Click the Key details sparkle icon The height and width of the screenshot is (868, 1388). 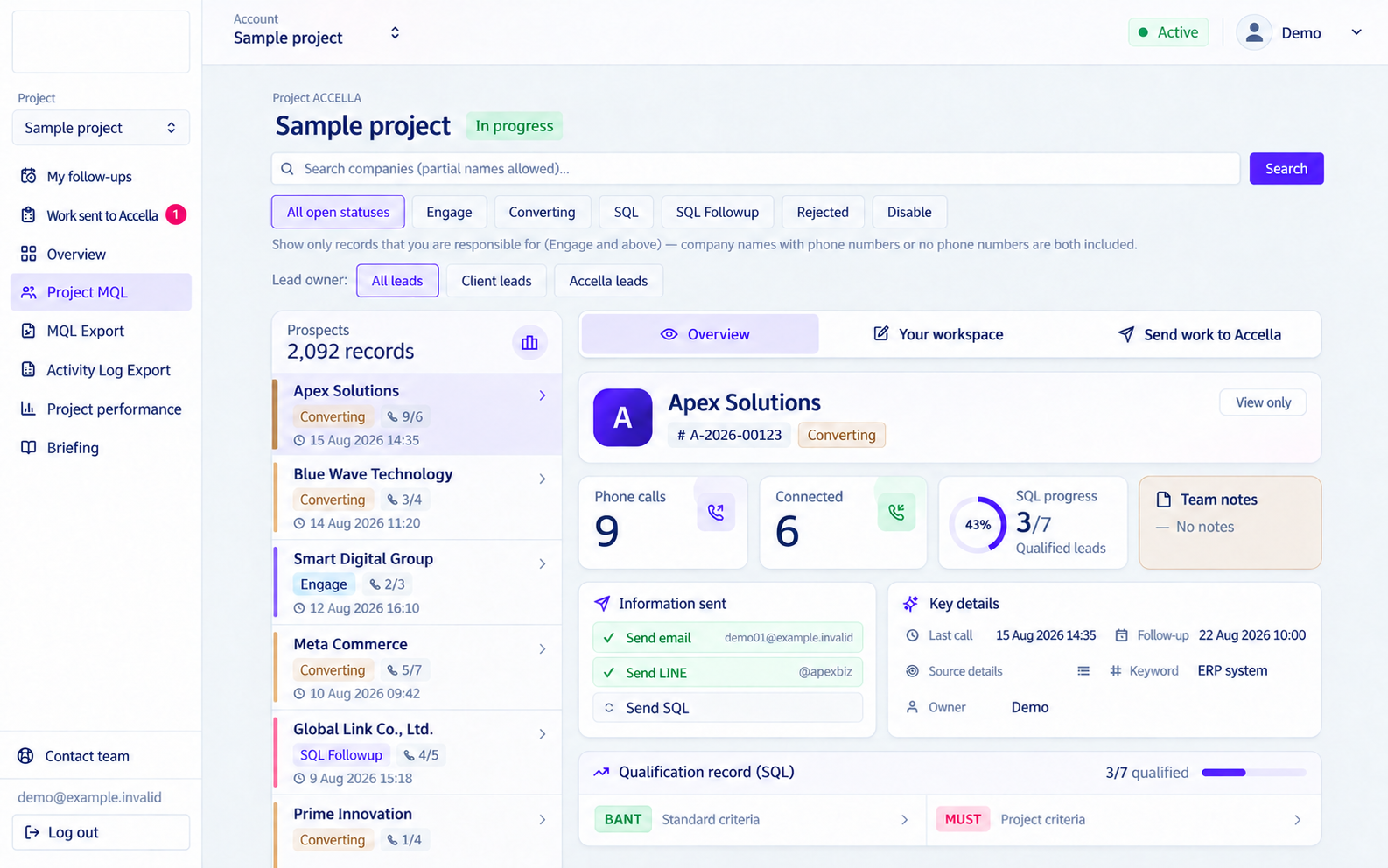(x=910, y=604)
